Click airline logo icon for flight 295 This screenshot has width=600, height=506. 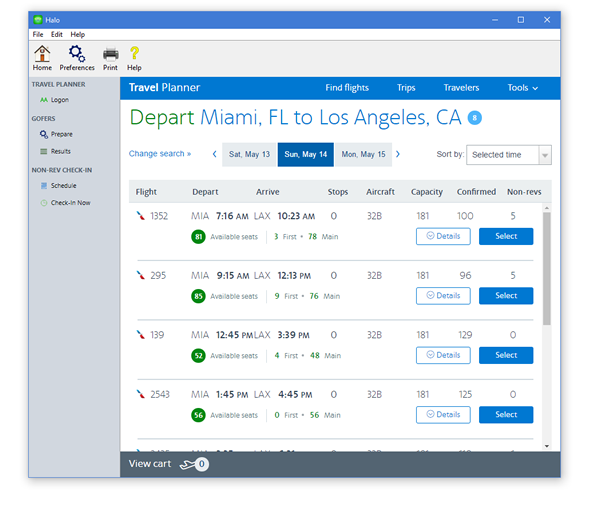click(x=141, y=275)
